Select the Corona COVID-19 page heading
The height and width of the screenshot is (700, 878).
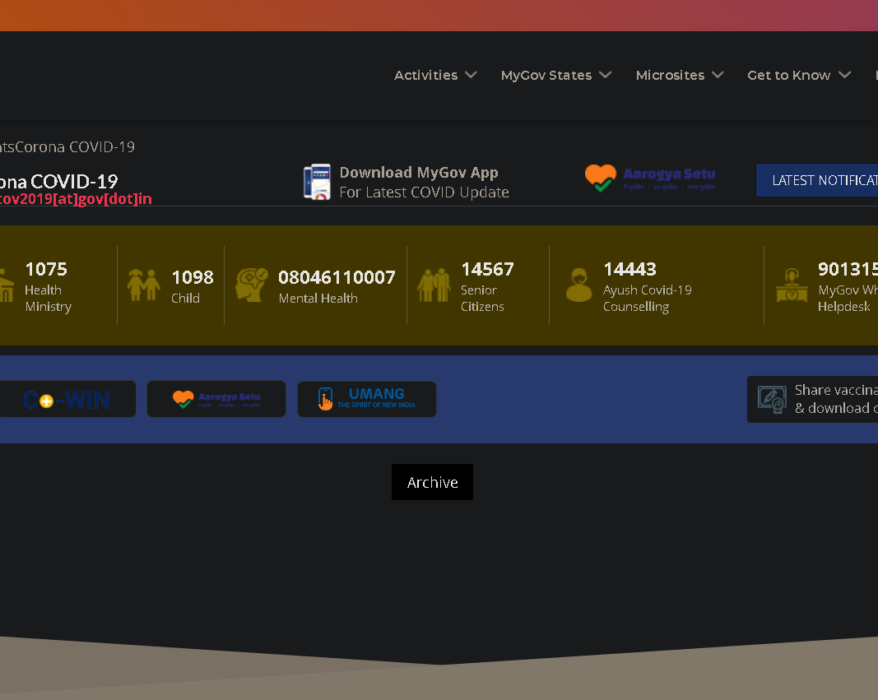pyautogui.click(x=59, y=181)
